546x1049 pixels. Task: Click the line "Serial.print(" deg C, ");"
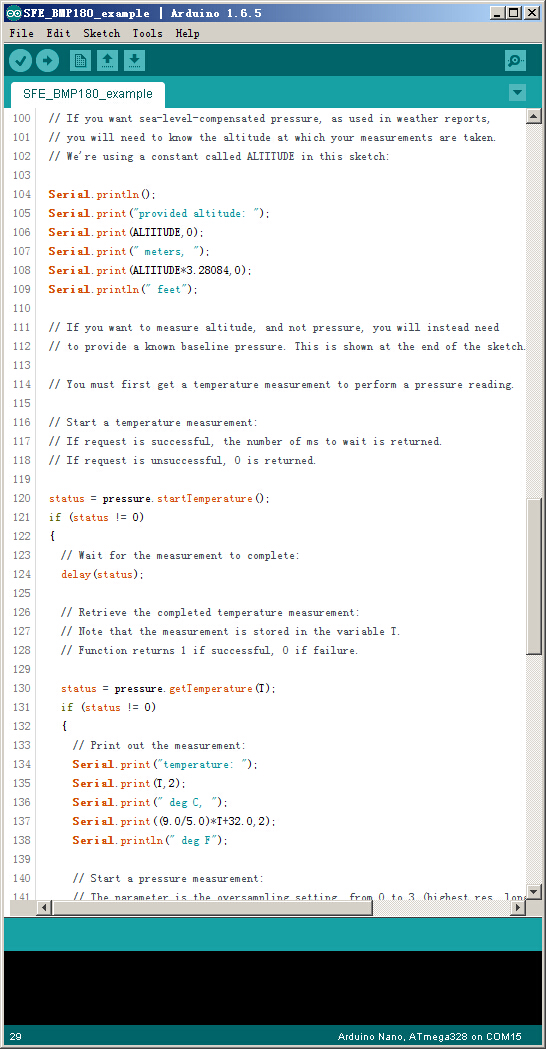[150, 802]
